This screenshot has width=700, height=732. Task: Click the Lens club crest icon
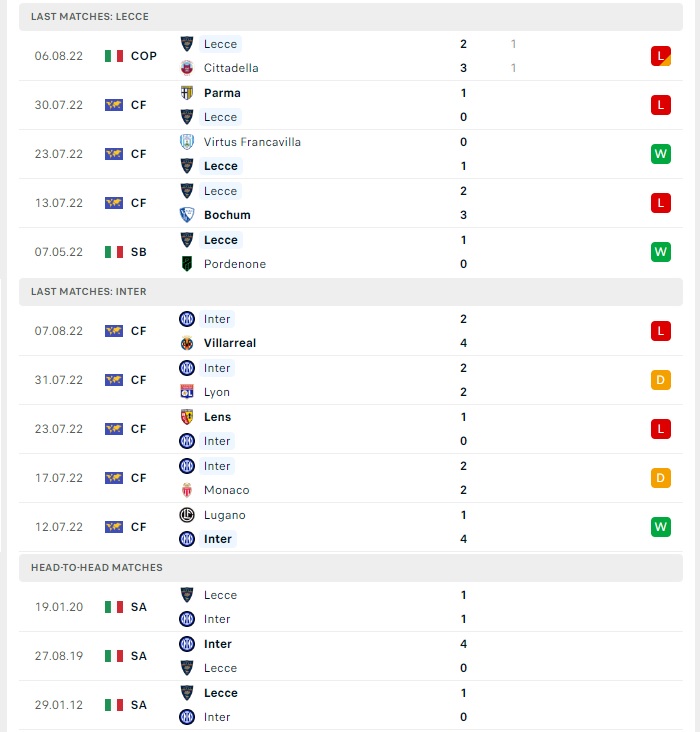click(x=187, y=417)
